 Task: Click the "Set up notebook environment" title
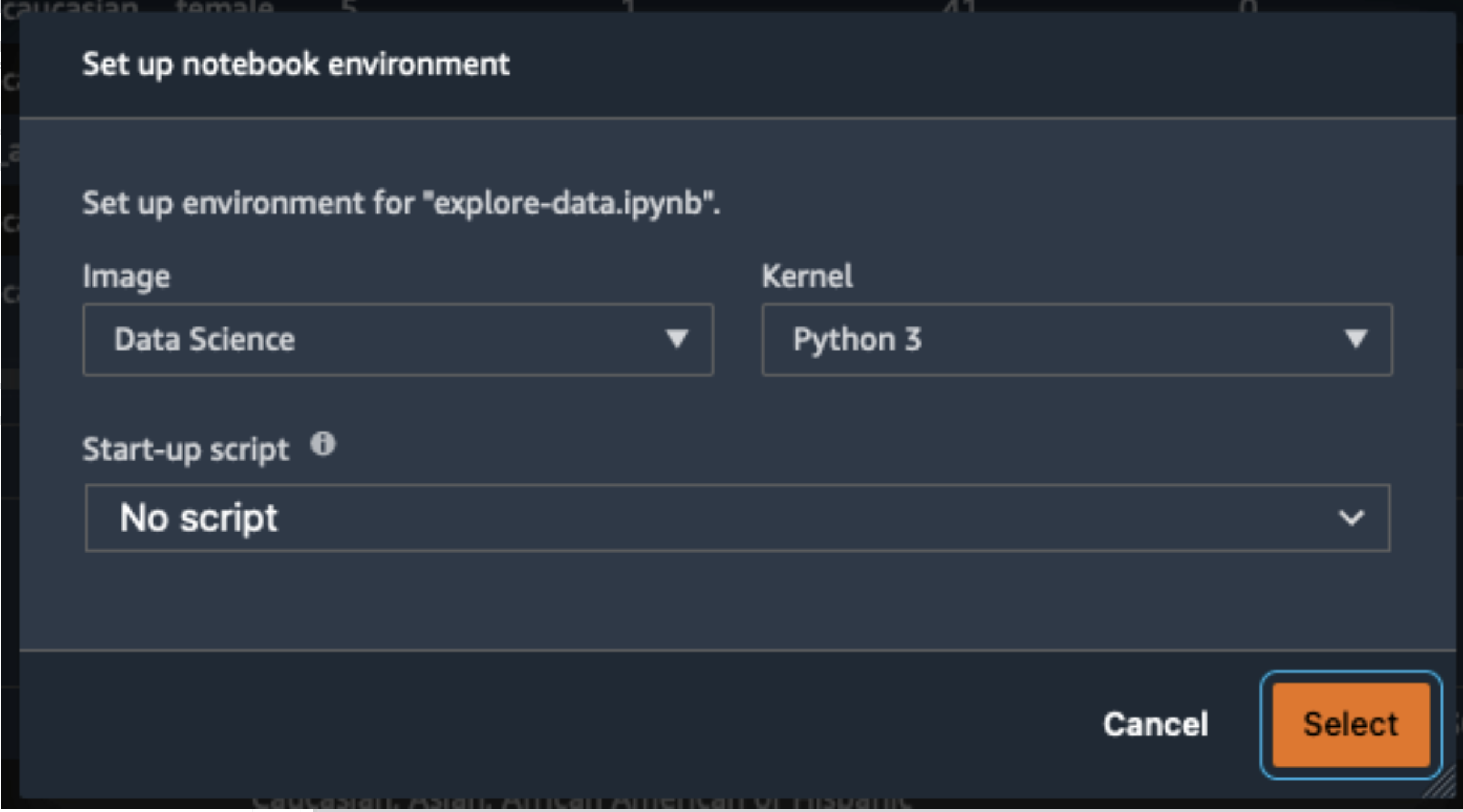pos(296,65)
